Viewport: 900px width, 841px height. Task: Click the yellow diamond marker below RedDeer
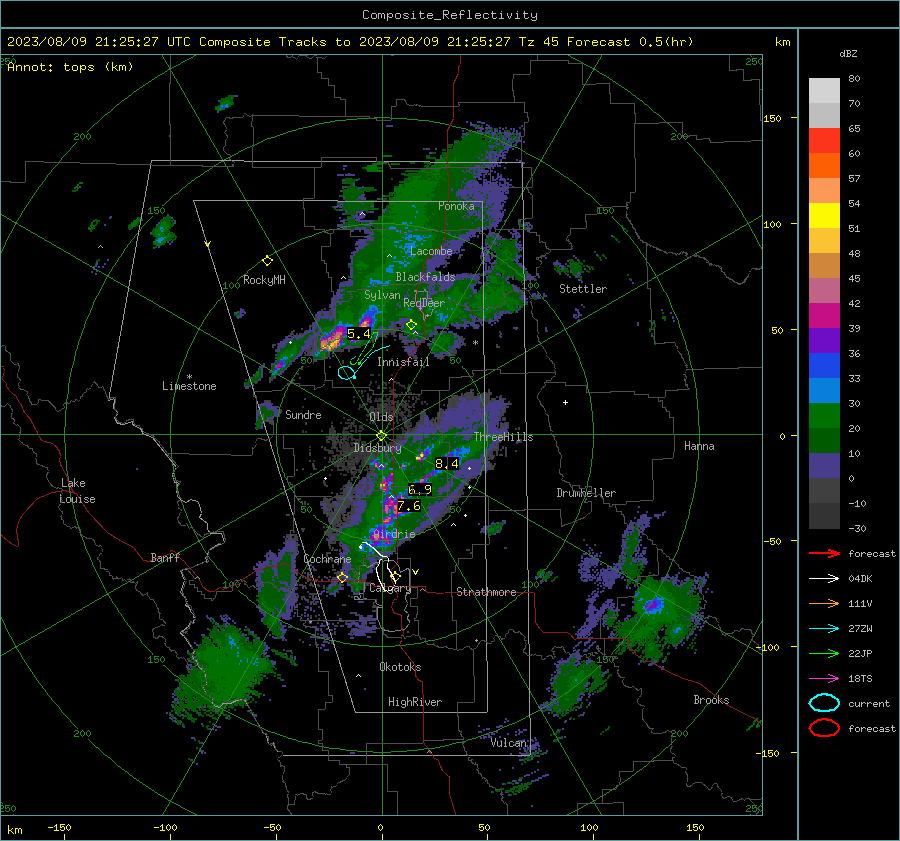tap(411, 325)
